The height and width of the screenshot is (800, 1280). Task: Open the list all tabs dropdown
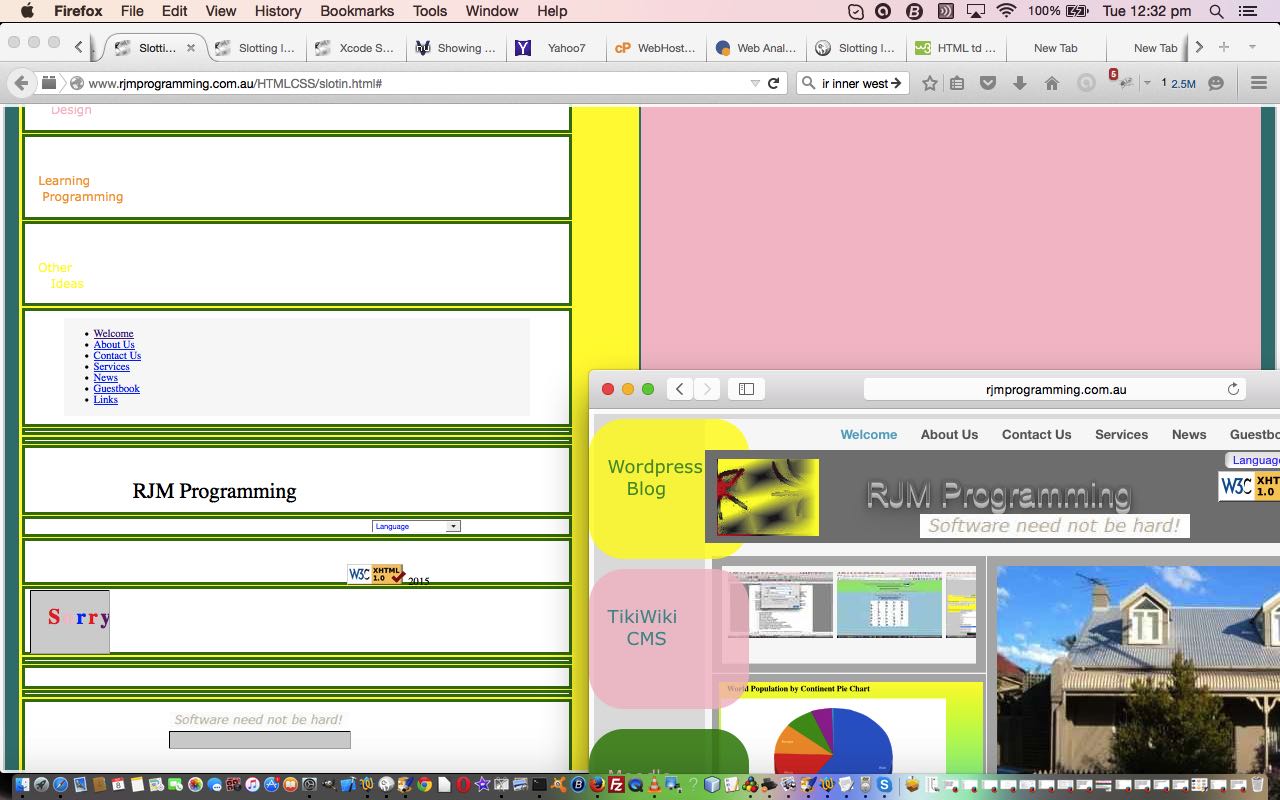[1251, 47]
